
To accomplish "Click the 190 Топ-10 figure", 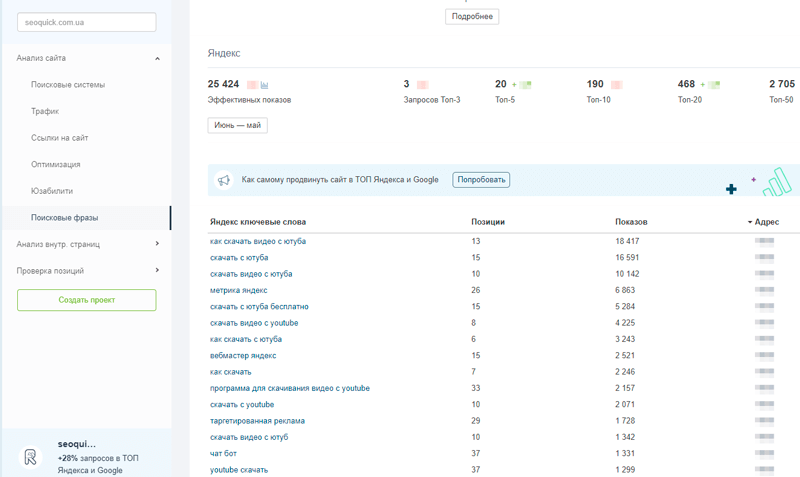I will pyautogui.click(x=595, y=84).
